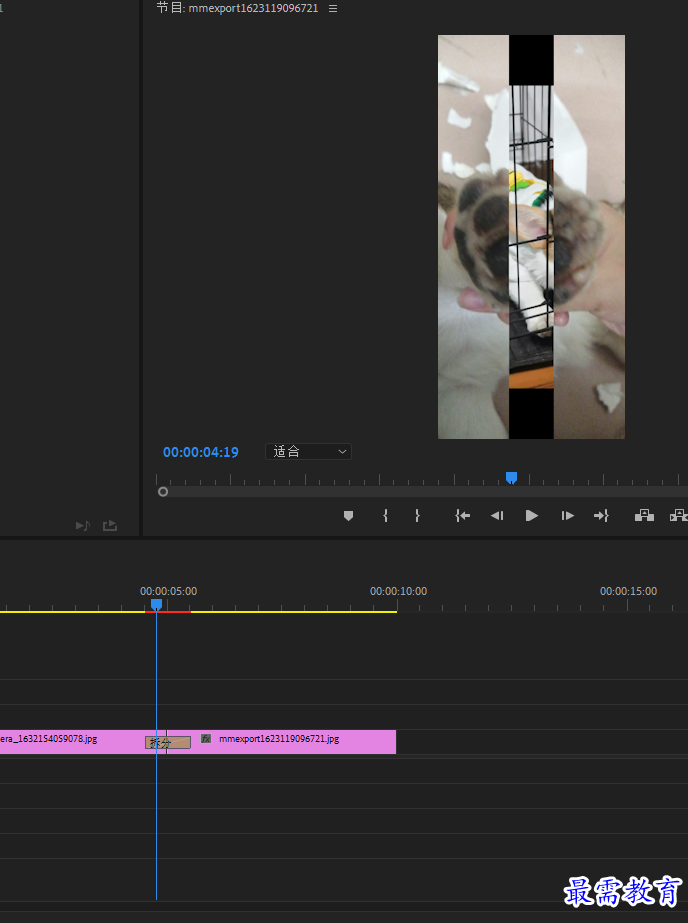Click the play audio icon in the left panel
This screenshot has width=688, height=923.
point(83,525)
